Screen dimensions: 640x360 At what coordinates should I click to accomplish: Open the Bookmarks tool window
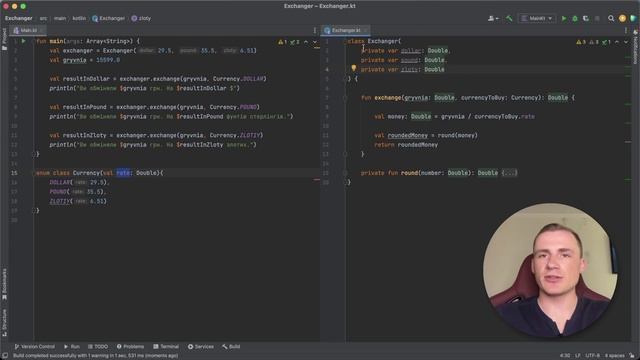click(x=4, y=284)
